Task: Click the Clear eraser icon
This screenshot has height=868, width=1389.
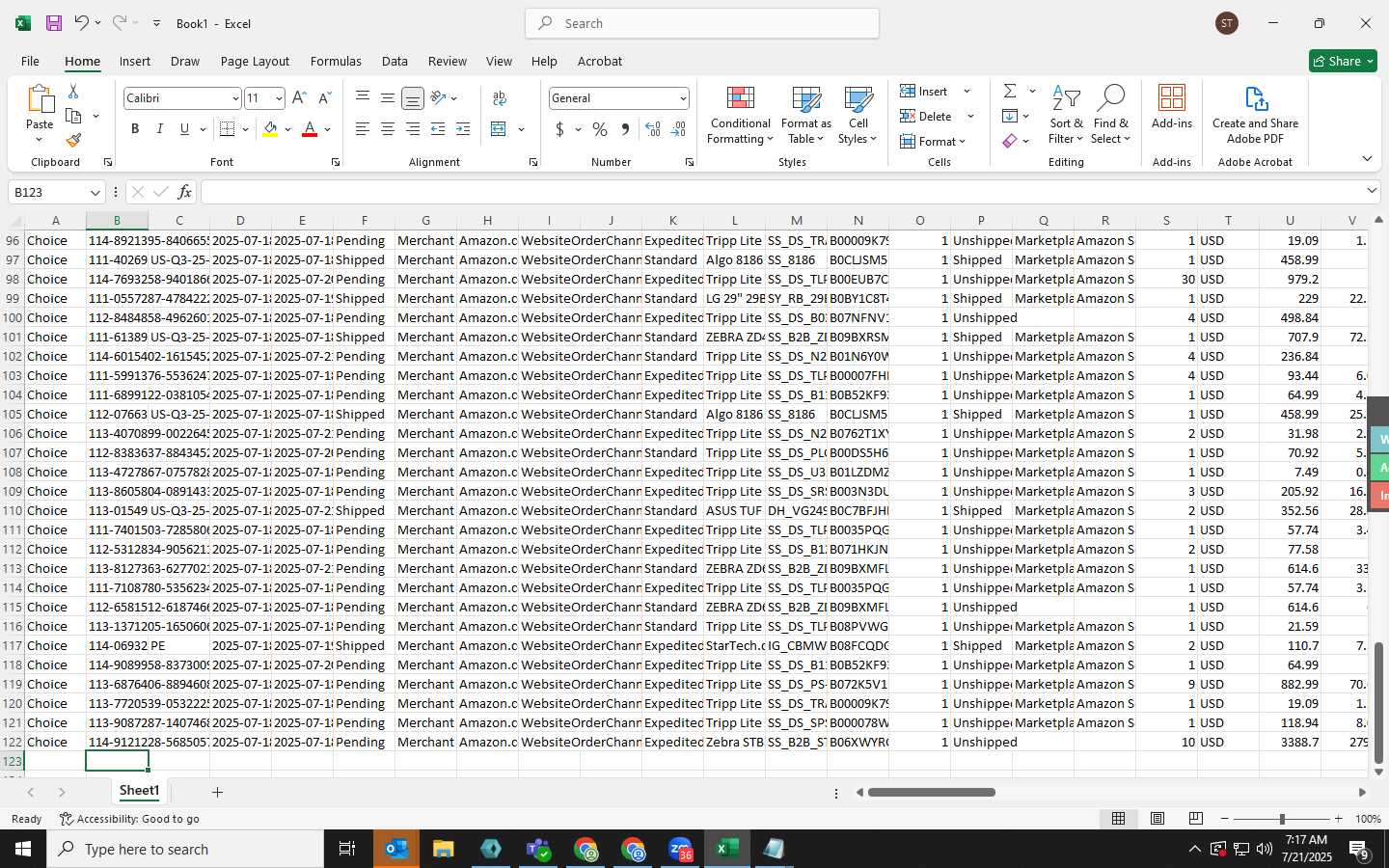Action: click(1010, 141)
